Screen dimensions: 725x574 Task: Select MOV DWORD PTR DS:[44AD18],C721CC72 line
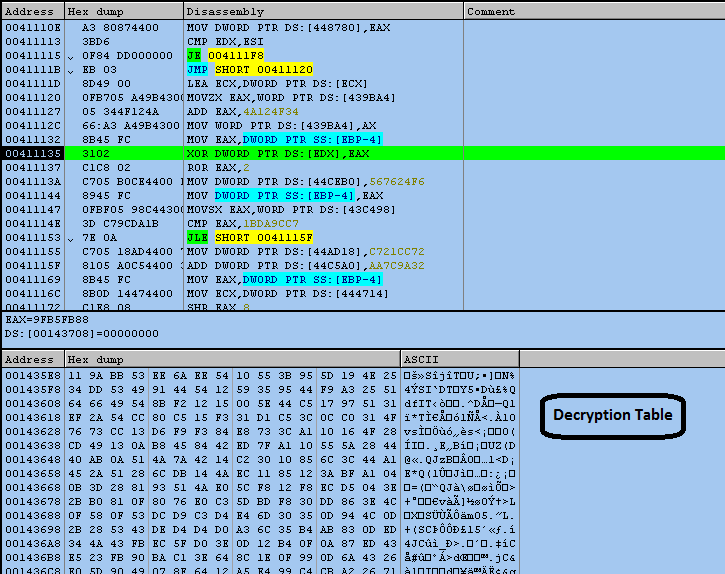(306, 252)
